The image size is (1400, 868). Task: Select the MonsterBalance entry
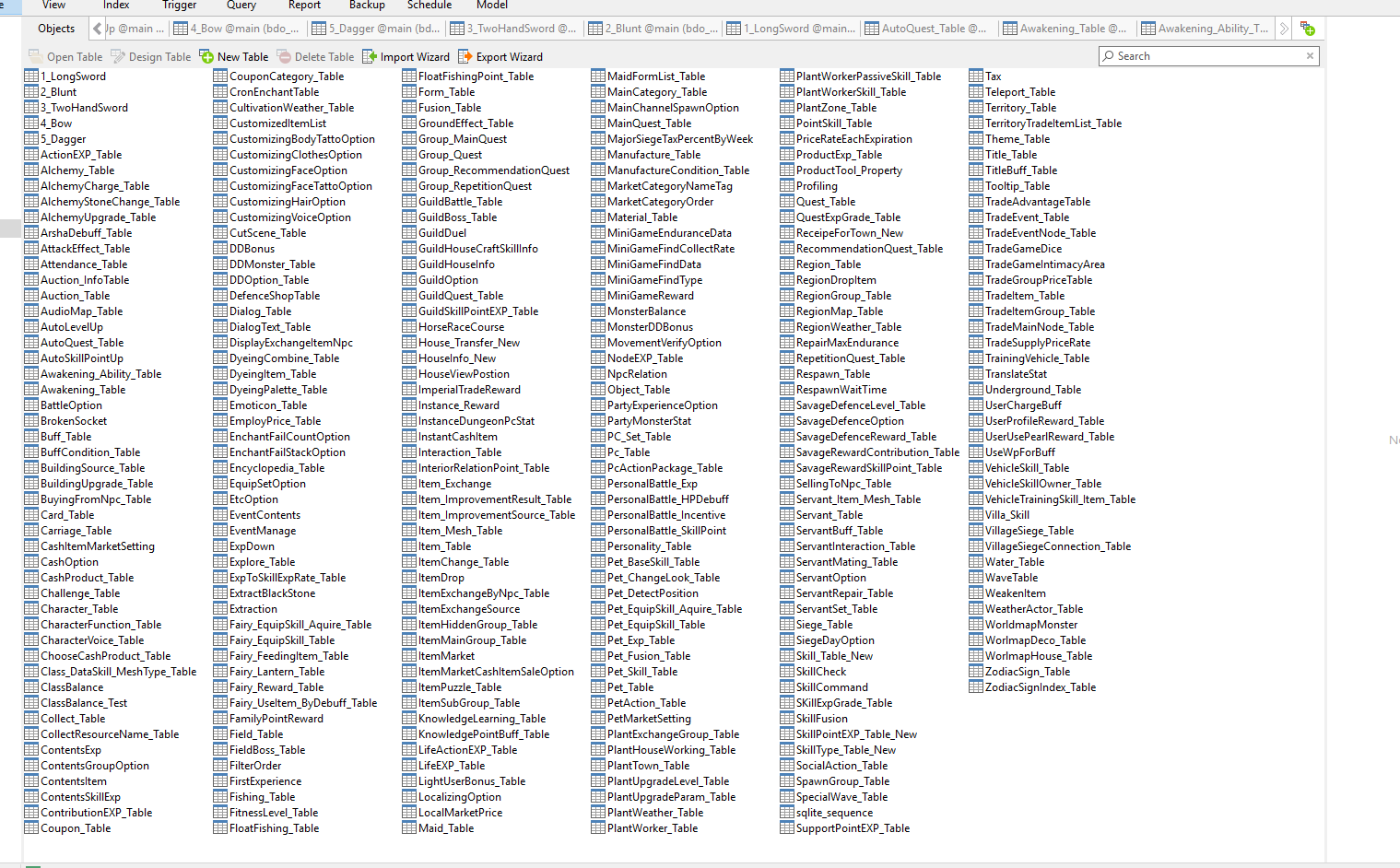click(646, 311)
